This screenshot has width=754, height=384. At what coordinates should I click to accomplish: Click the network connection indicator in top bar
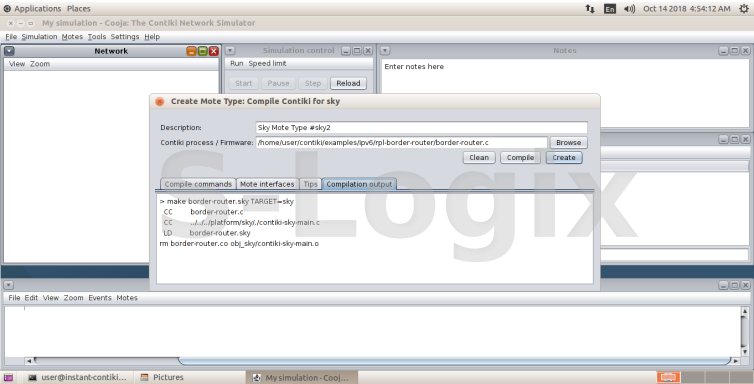coord(590,9)
